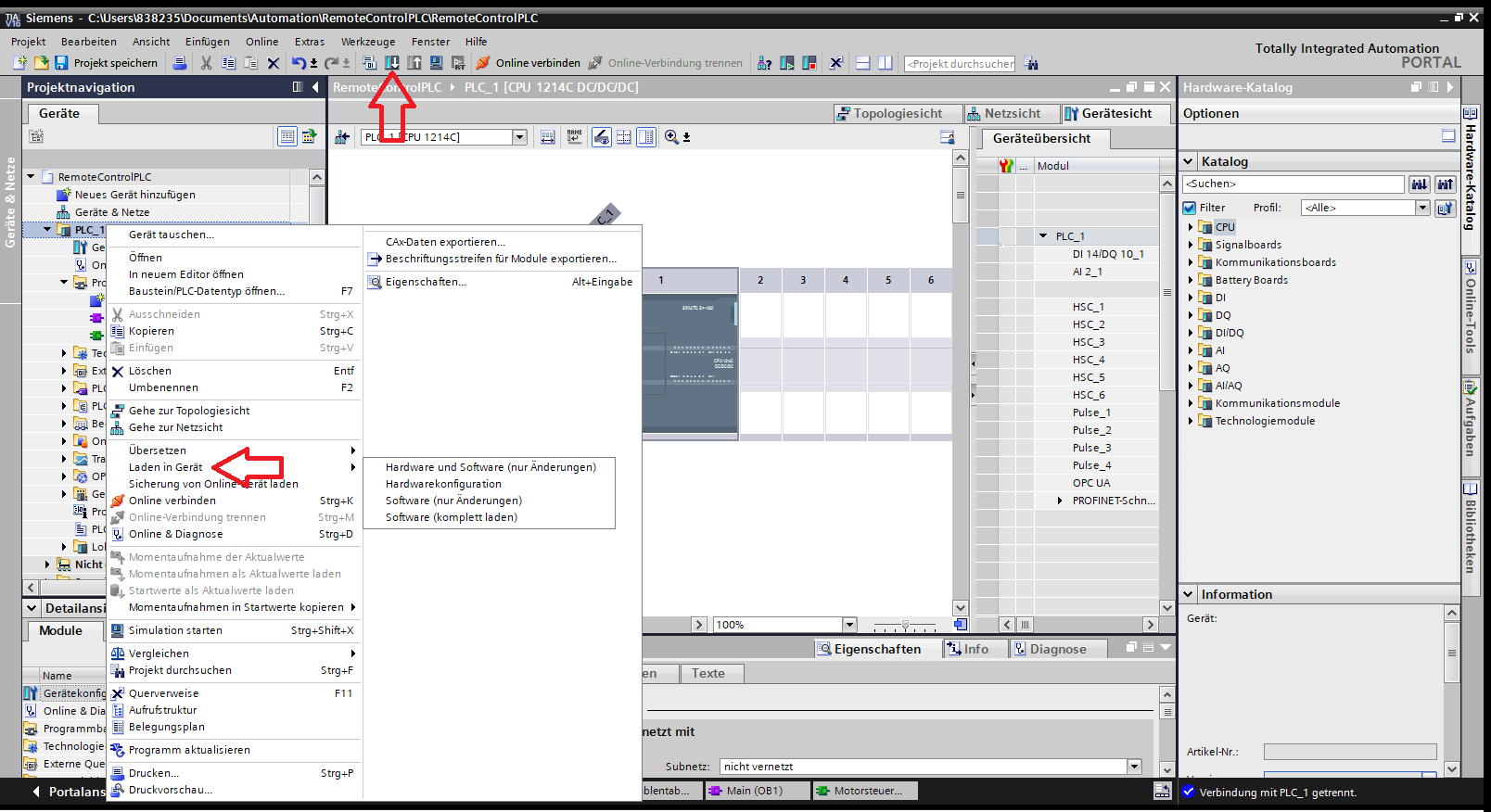The height and width of the screenshot is (812, 1491).
Task: Expand Signalboards catalog folder
Action: click(1191, 245)
